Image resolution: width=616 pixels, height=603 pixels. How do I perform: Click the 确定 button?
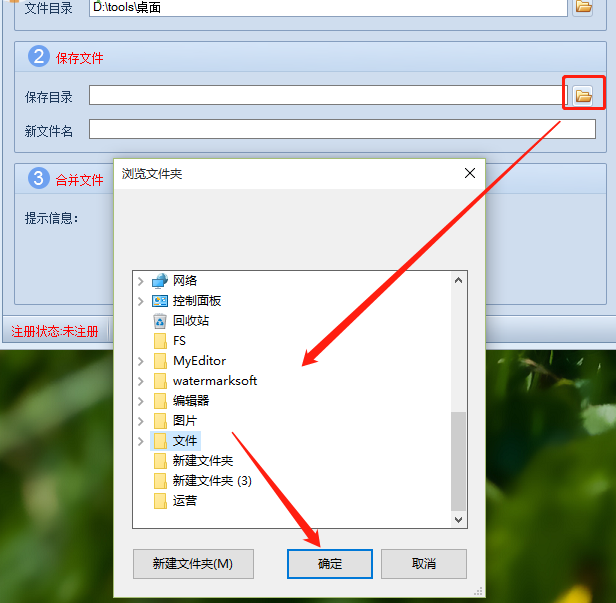coord(330,564)
